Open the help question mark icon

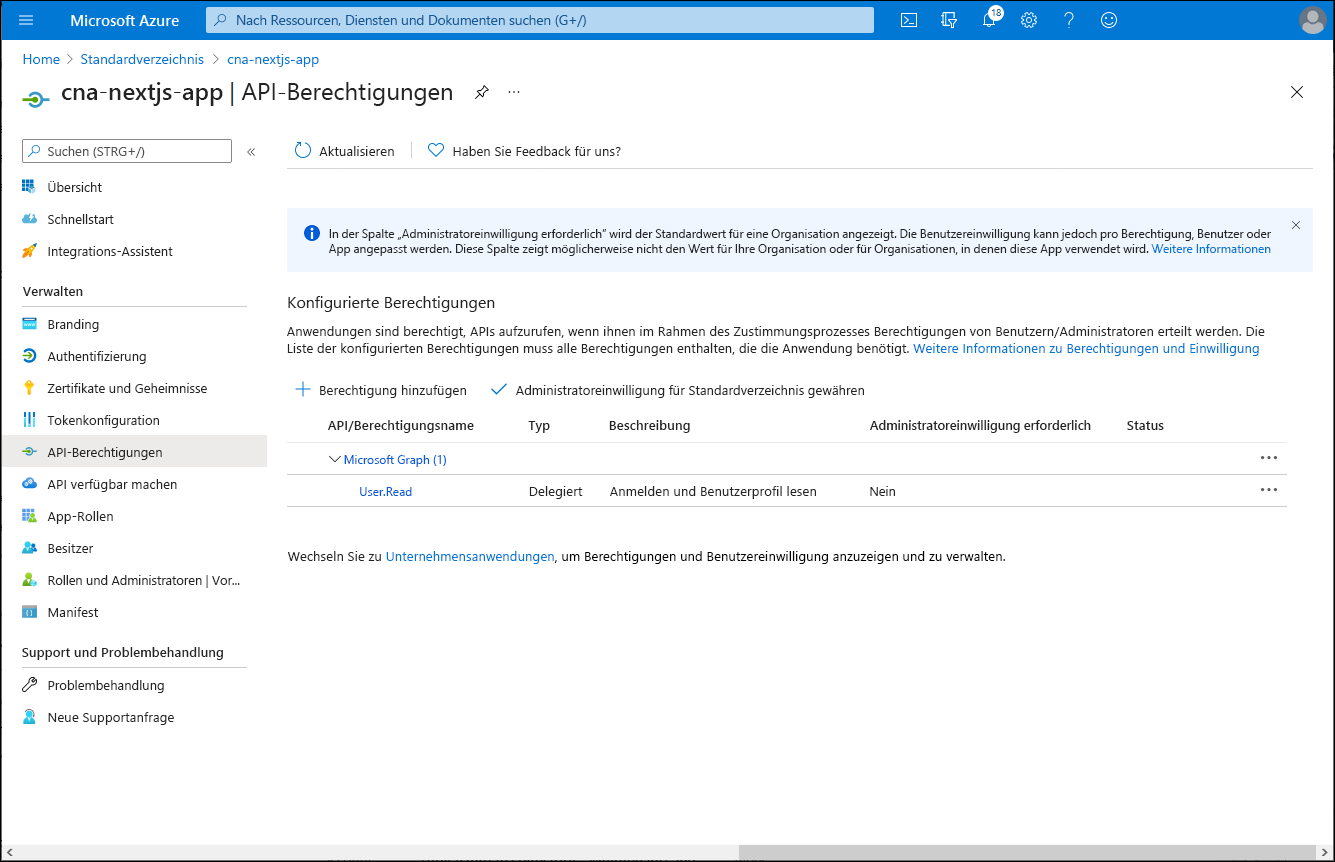tap(1069, 20)
